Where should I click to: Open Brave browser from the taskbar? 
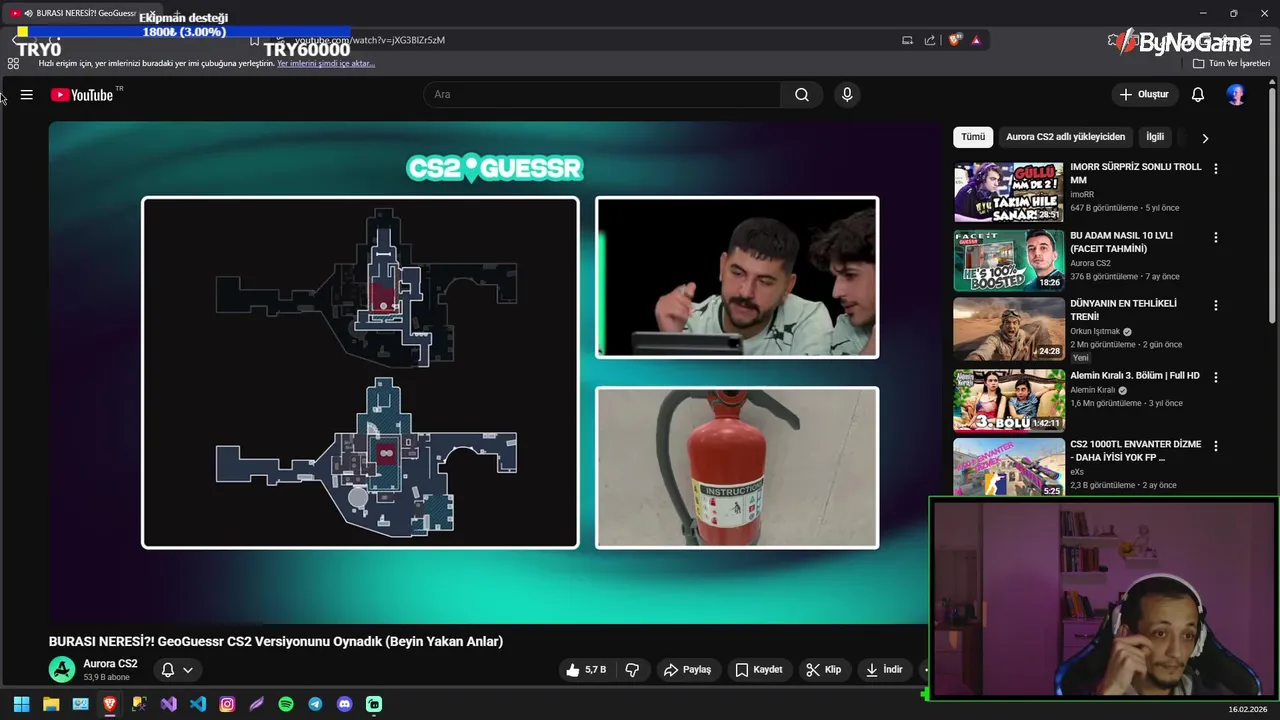110,704
